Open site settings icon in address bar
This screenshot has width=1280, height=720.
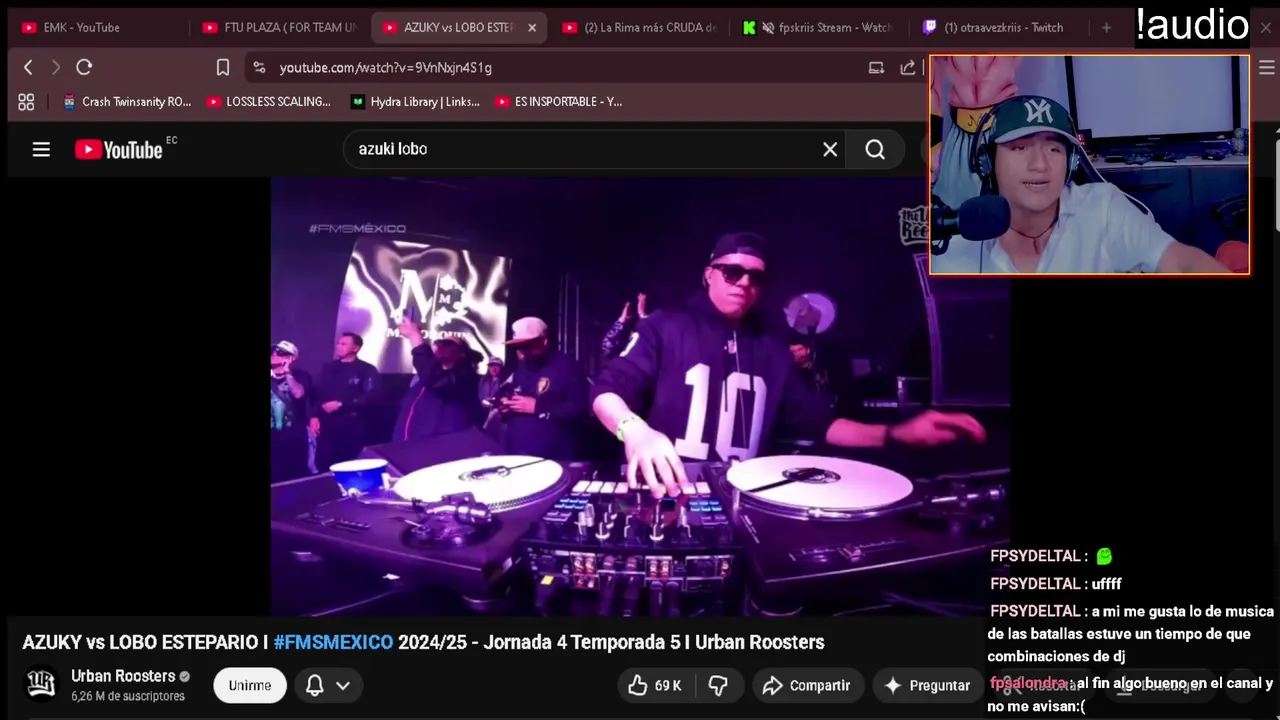coord(259,67)
